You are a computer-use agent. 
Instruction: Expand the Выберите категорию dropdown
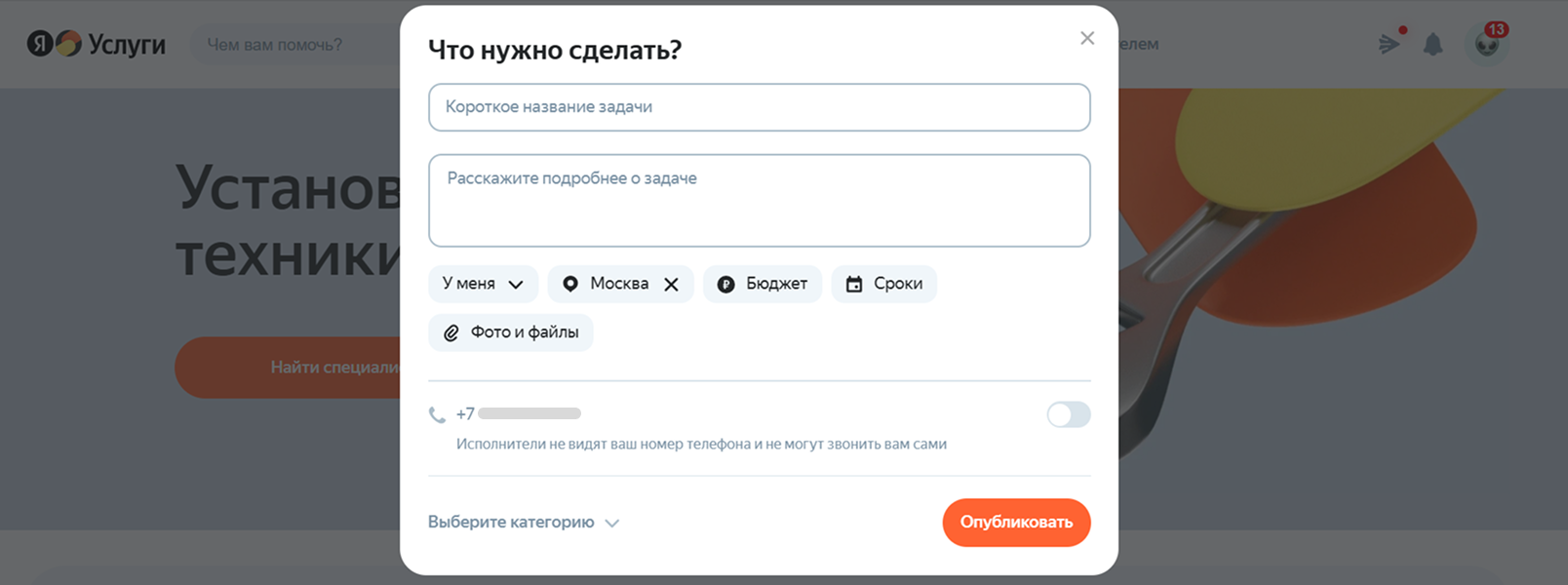pos(524,523)
